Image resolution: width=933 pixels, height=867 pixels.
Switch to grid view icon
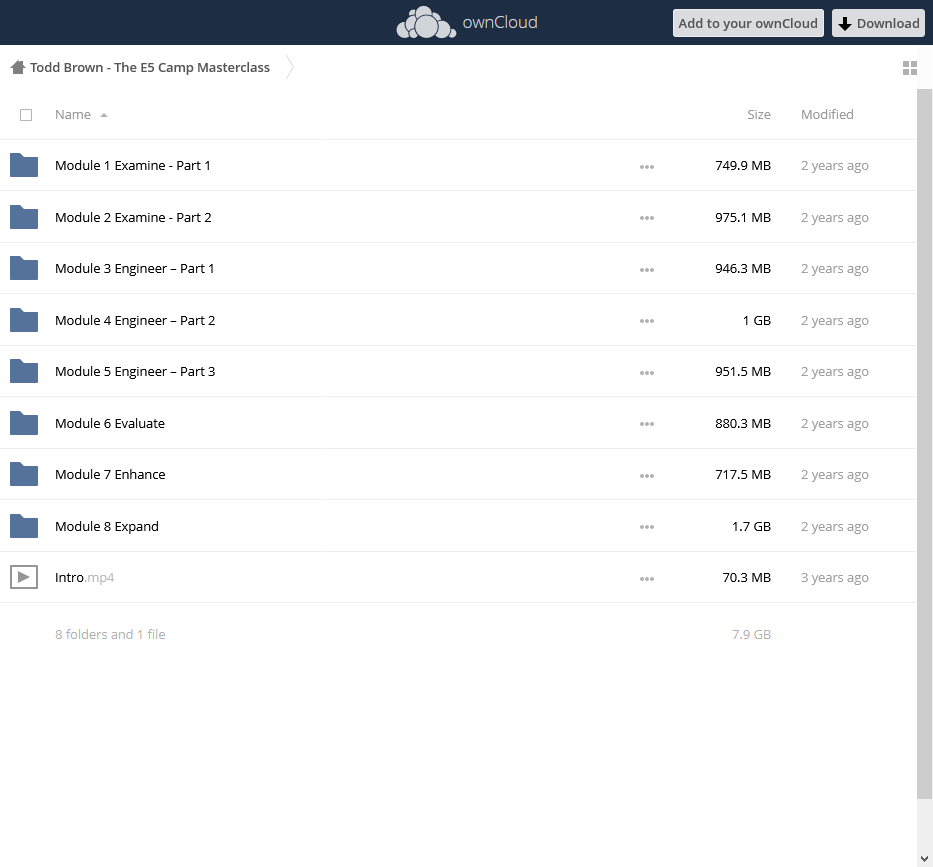(910, 68)
